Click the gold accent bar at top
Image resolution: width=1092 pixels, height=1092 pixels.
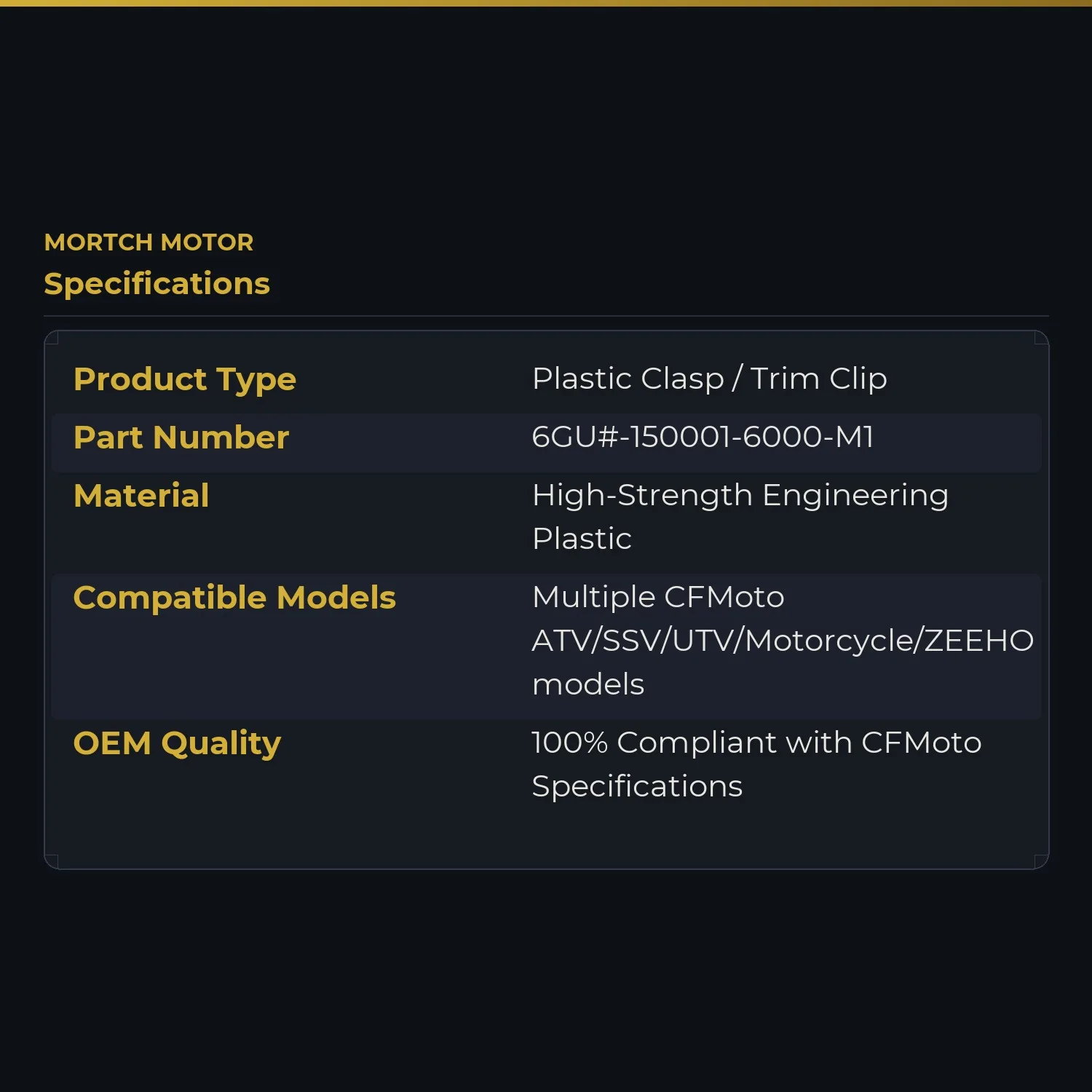coord(546,3)
